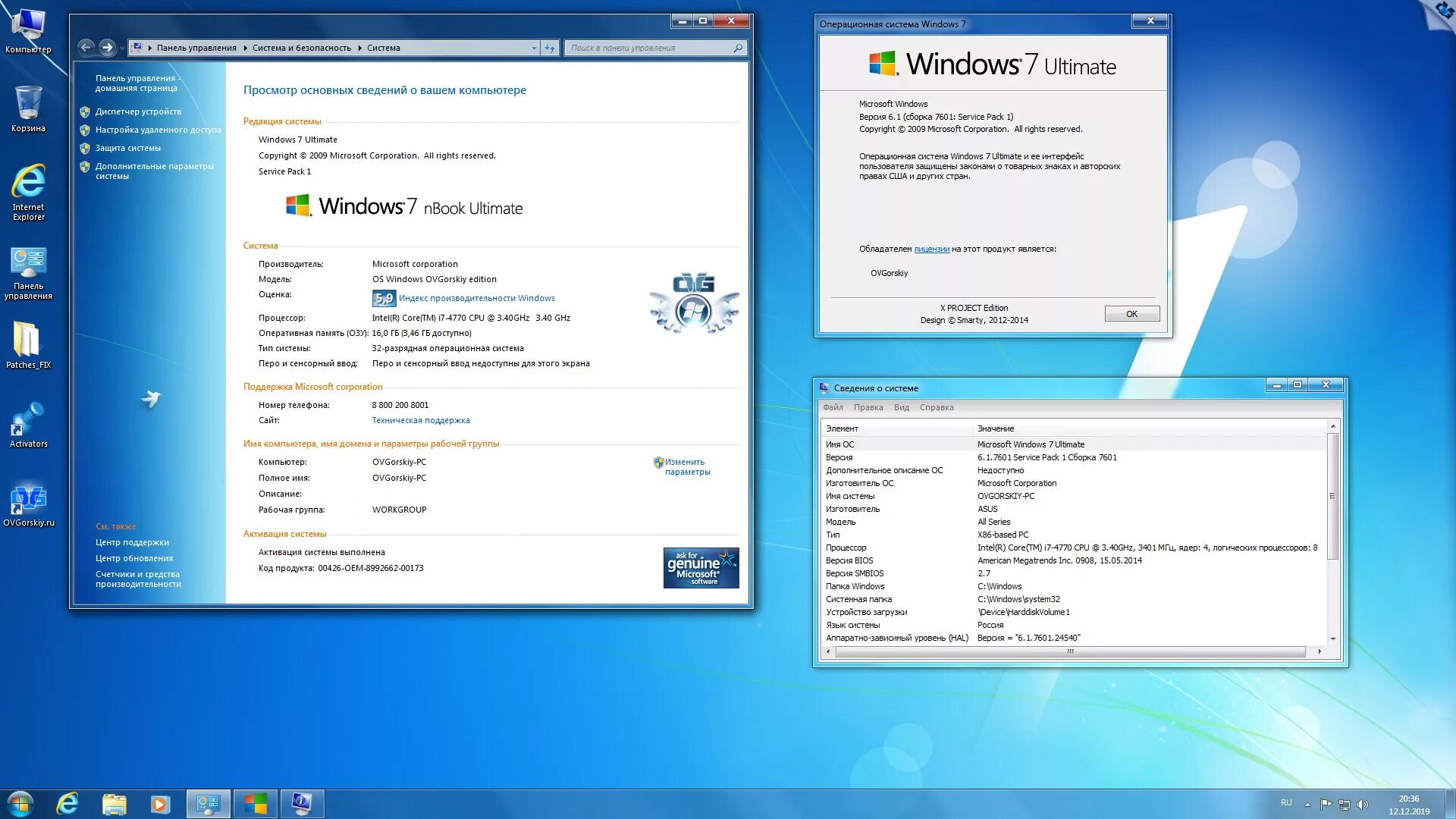Go to Панель управления домашняя страница
The image size is (1456, 819).
136,83
